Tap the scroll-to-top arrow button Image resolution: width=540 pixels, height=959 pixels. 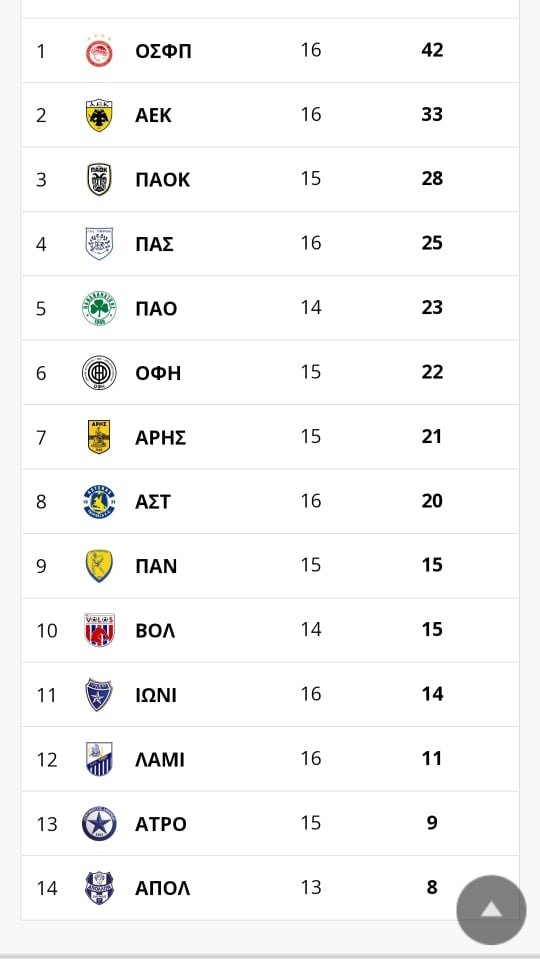(x=491, y=909)
